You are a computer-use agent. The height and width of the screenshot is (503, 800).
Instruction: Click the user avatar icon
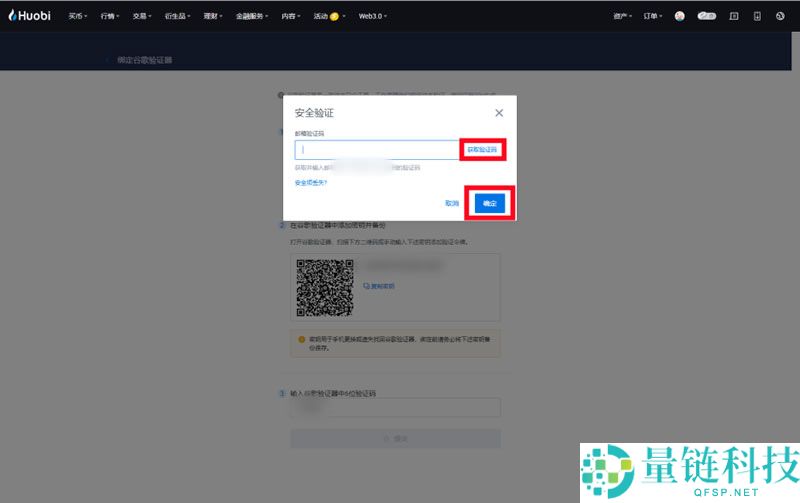[x=680, y=16]
